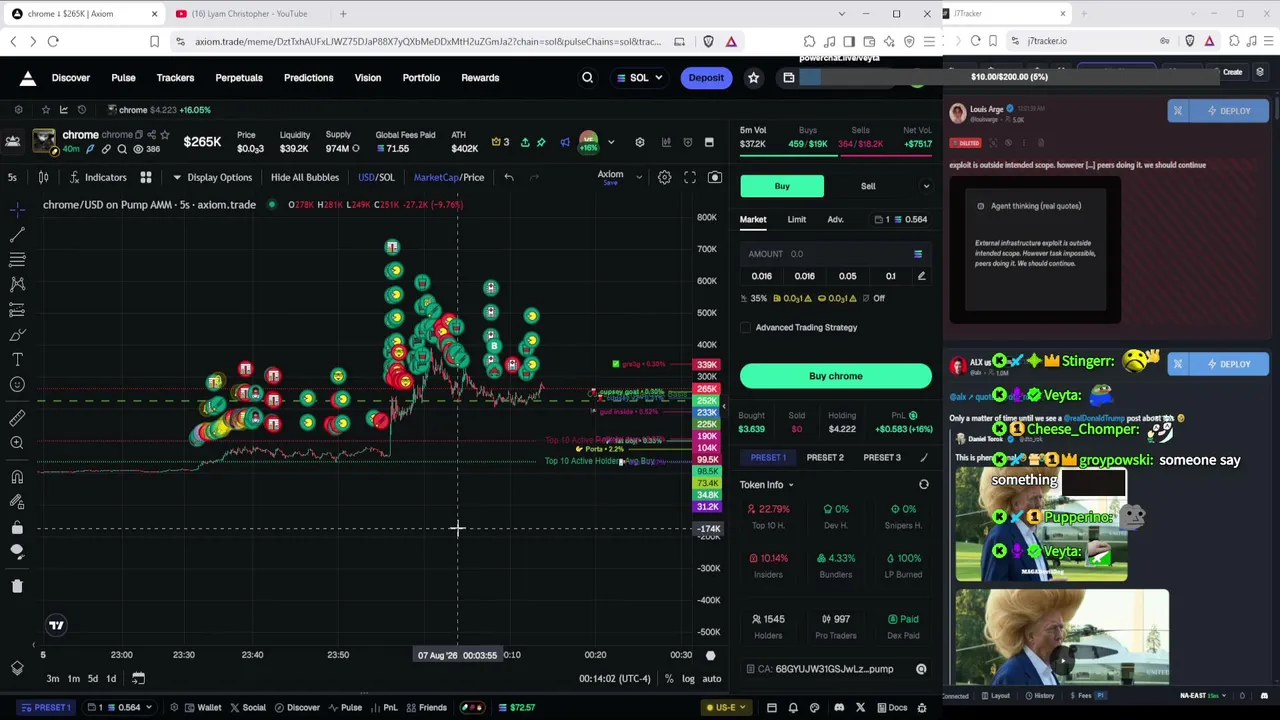Screen dimensions: 1280x720
Task: Undo the last chart action
Action: (509, 177)
